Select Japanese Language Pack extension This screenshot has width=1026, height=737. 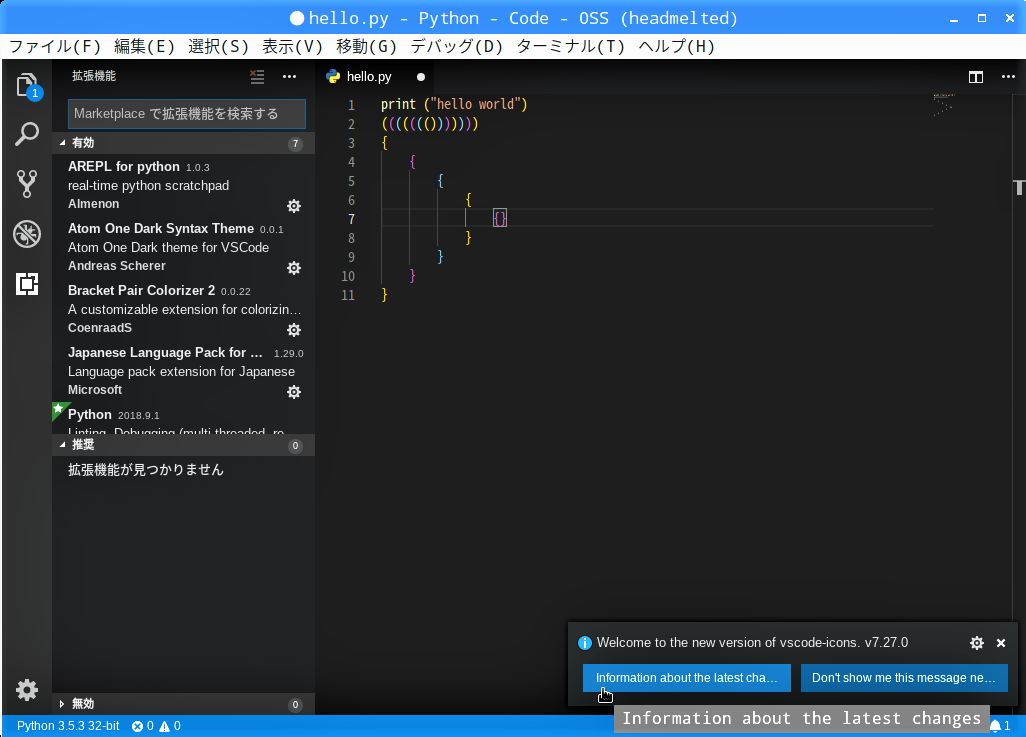[183, 371]
